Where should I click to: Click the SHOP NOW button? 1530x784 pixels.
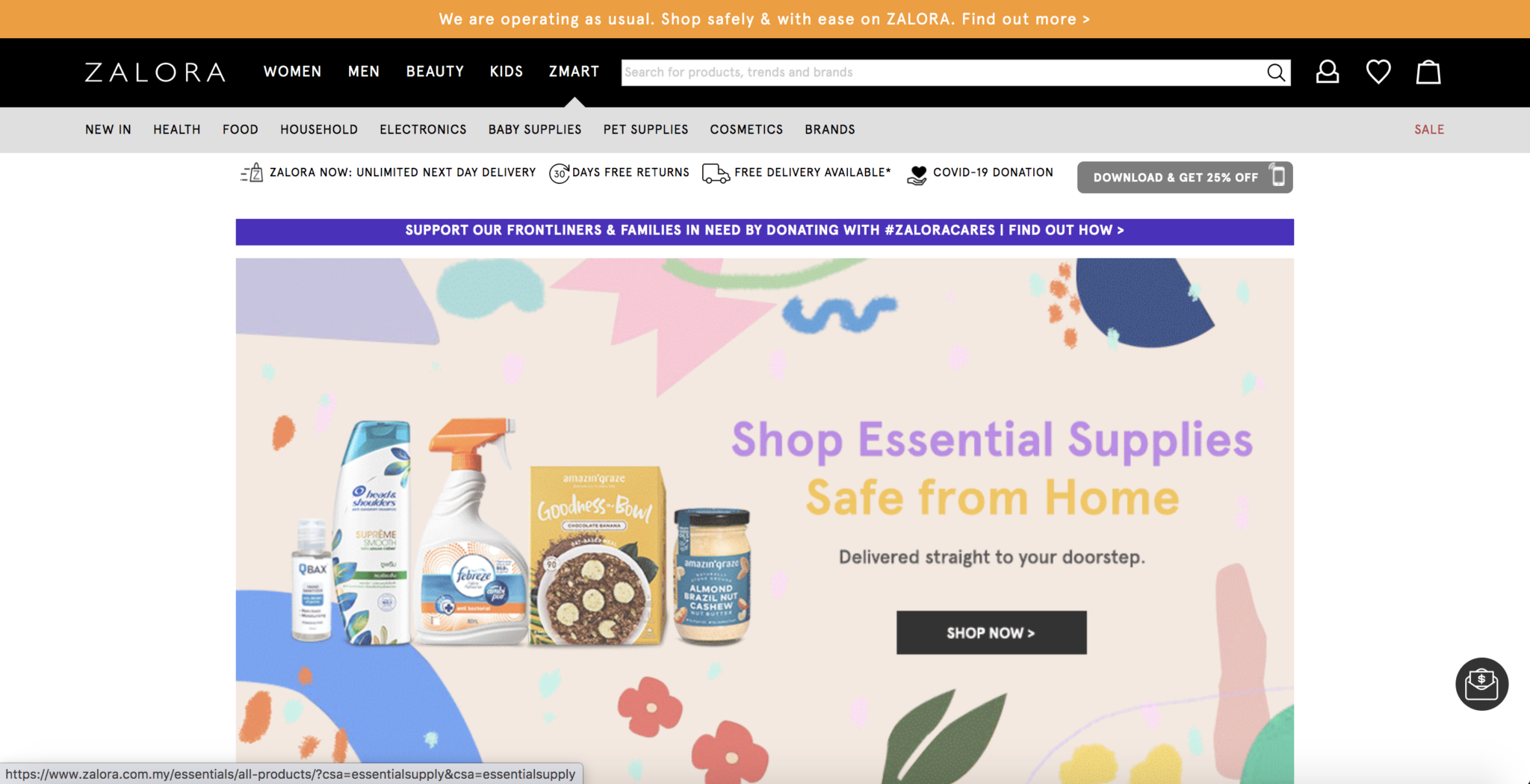[x=991, y=632]
